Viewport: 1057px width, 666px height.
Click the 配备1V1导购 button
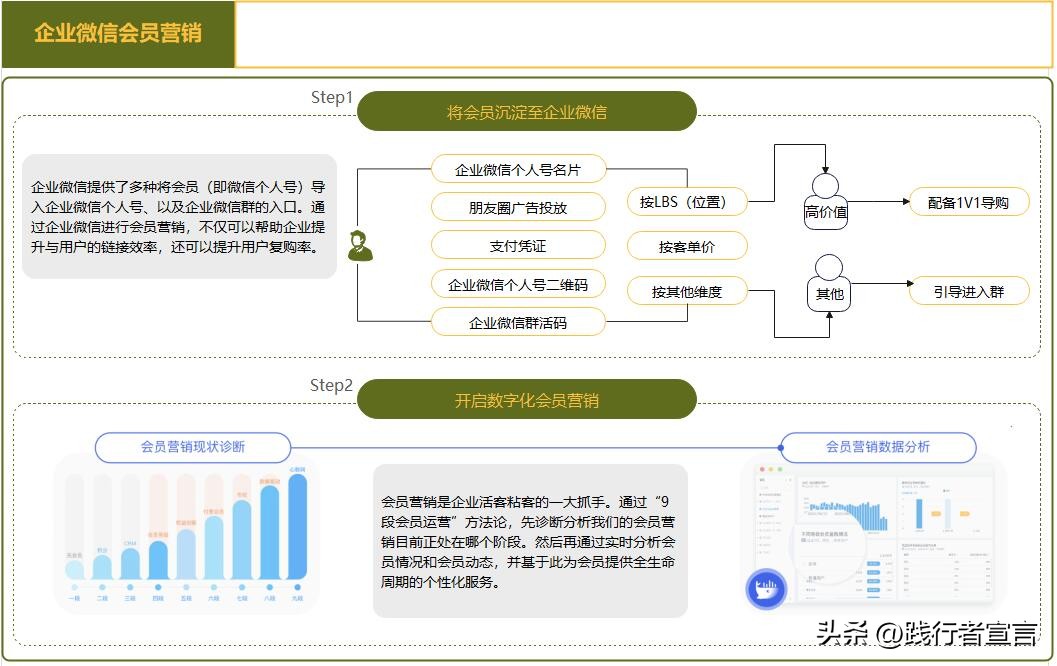coord(969,201)
